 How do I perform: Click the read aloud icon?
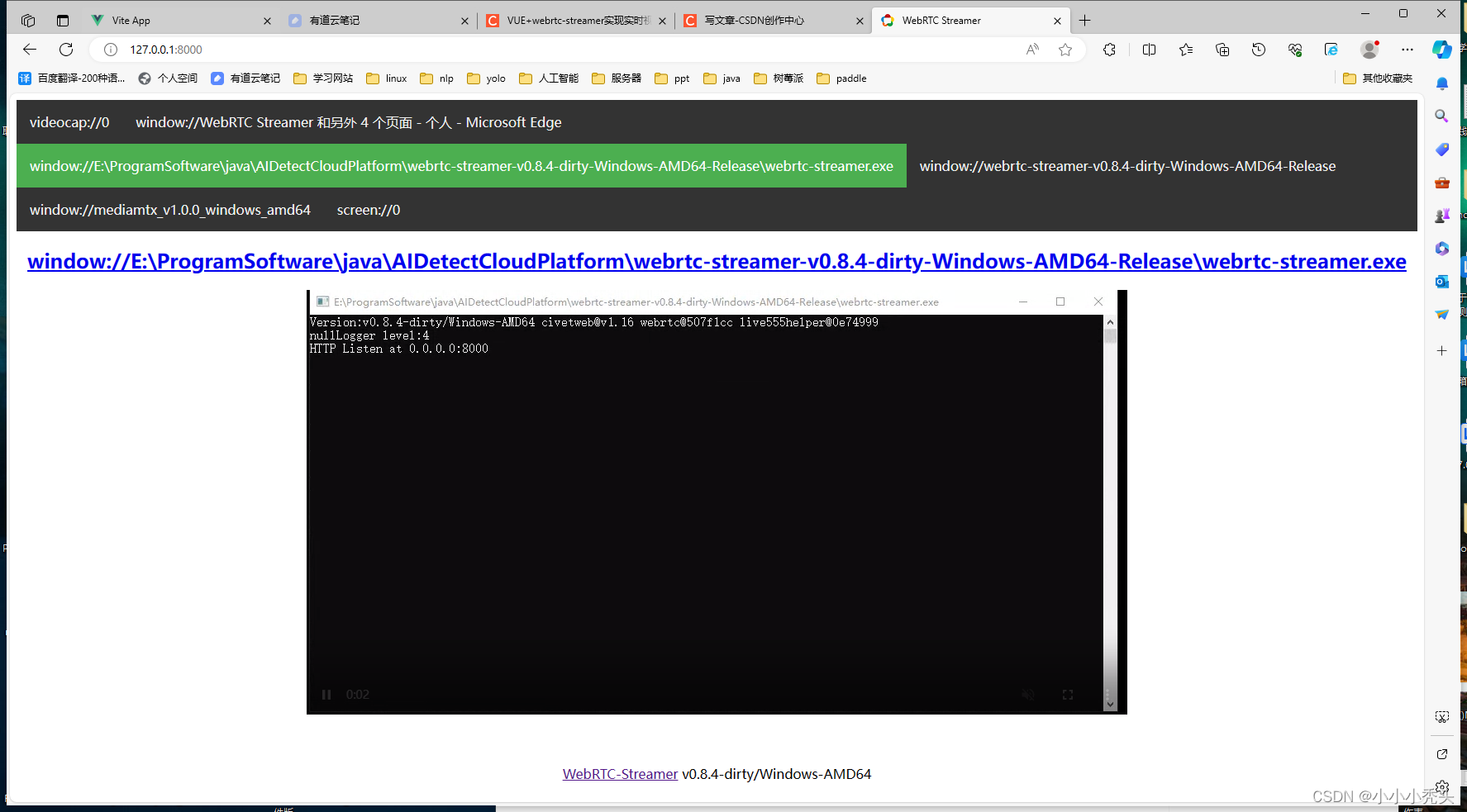pyautogui.click(x=1032, y=50)
